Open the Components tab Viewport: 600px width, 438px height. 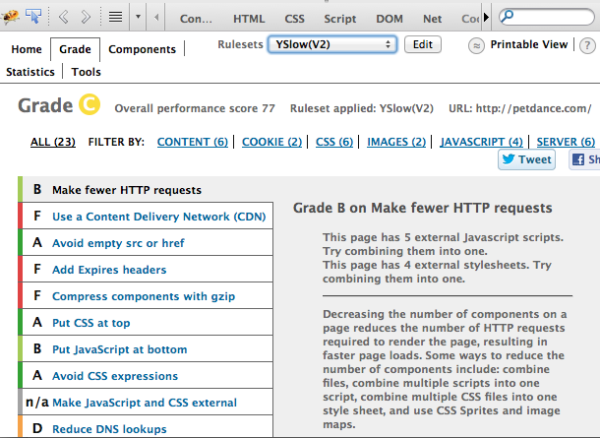coord(142,49)
